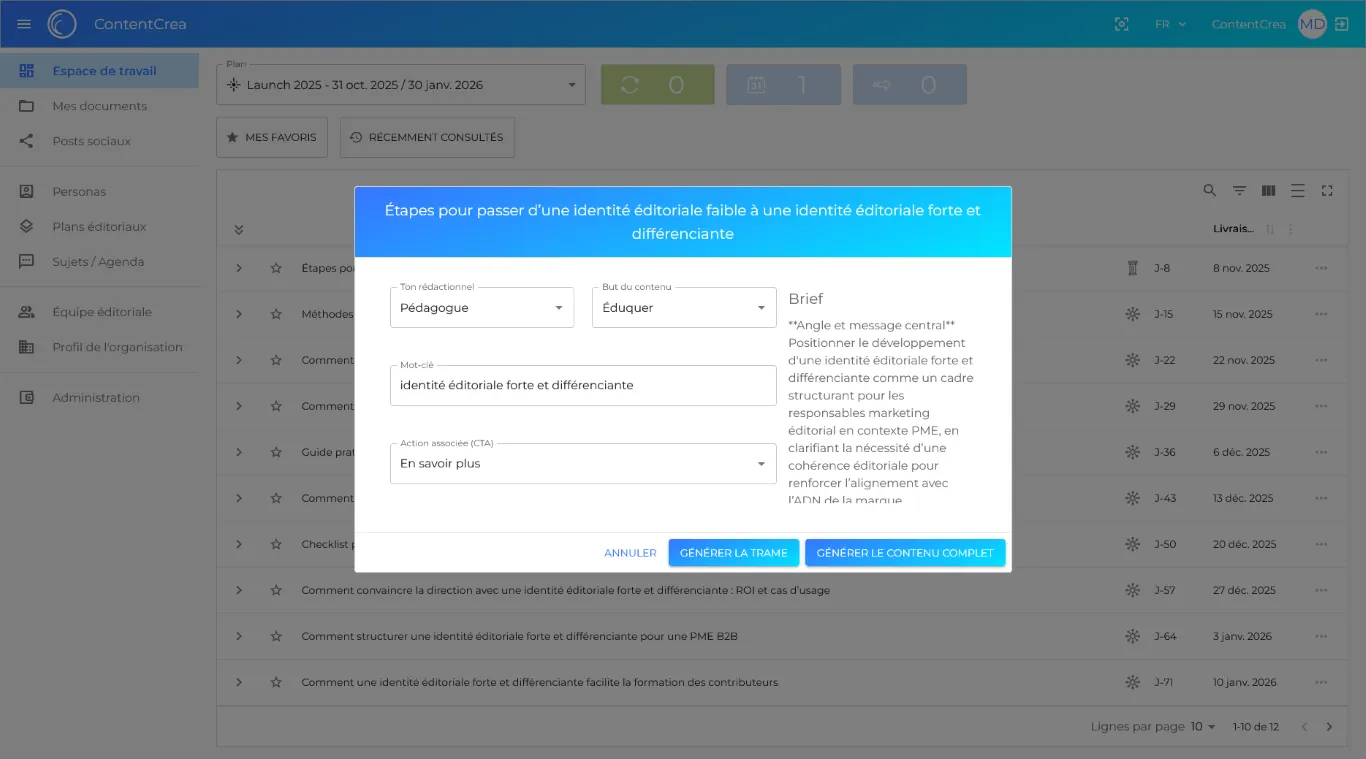Open the But du contenu dropdown

(684, 308)
